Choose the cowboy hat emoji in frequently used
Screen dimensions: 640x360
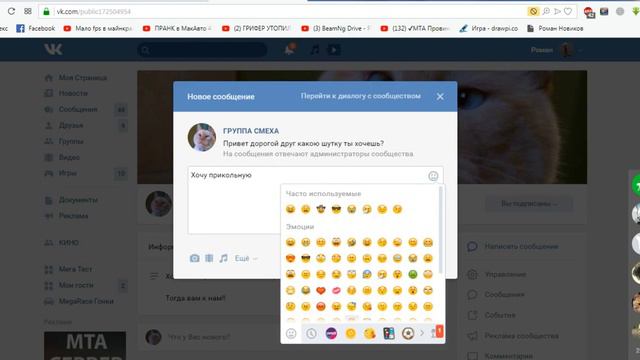click(x=321, y=209)
